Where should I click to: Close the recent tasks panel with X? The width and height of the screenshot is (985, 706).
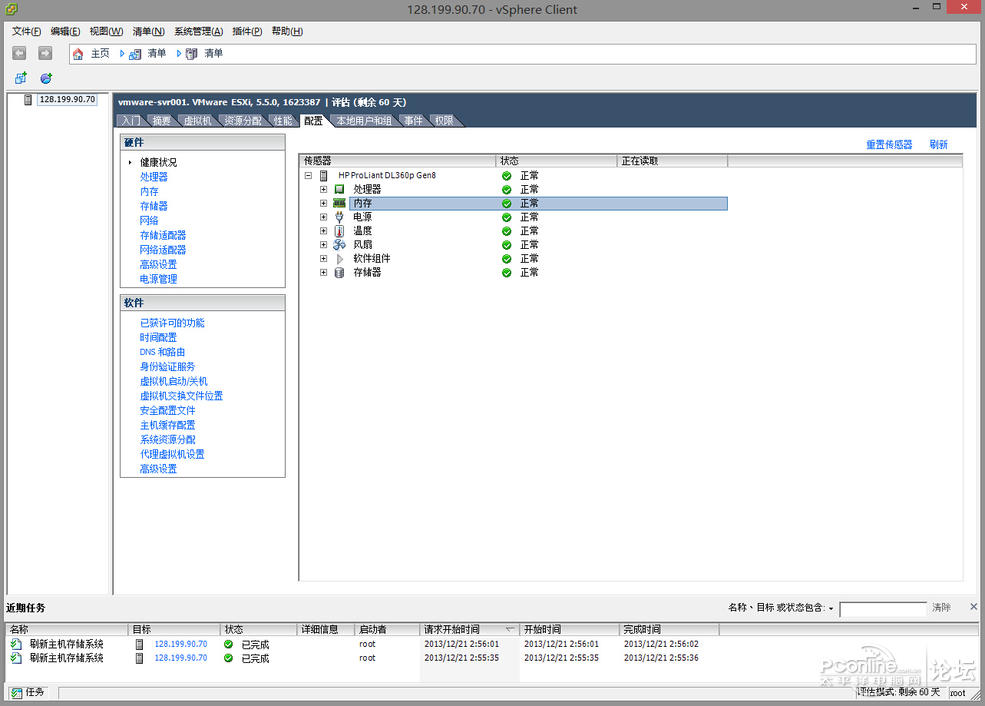pos(974,607)
